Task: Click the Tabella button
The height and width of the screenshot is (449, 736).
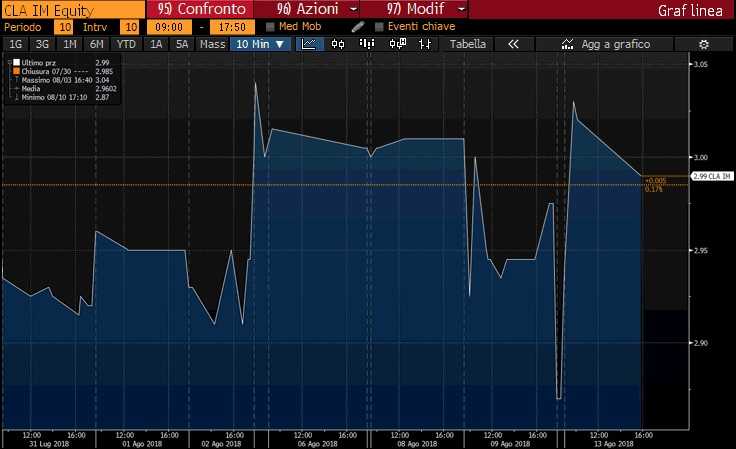Action: point(468,44)
